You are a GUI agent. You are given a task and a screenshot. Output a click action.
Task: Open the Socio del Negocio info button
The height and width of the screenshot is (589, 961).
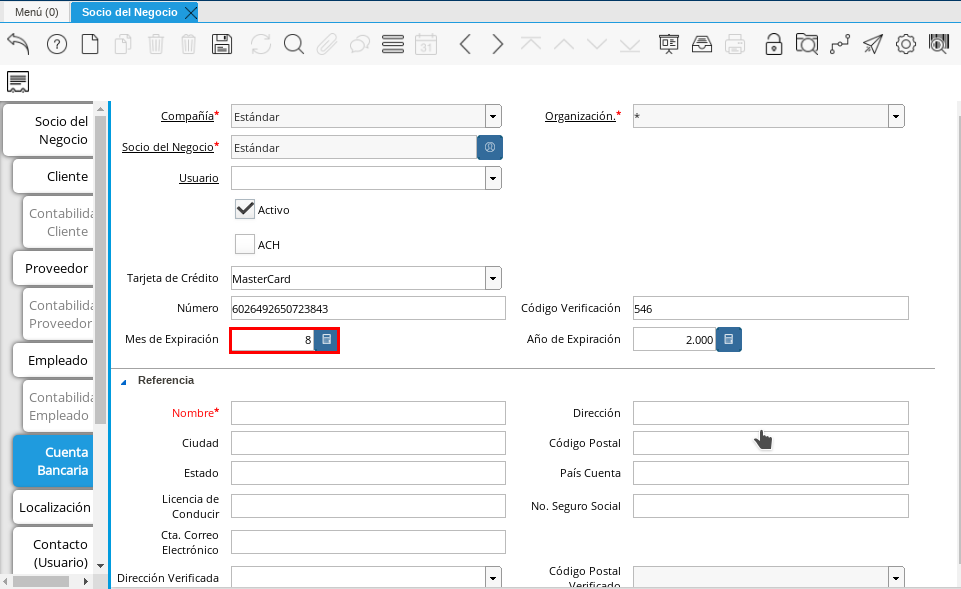(x=490, y=147)
